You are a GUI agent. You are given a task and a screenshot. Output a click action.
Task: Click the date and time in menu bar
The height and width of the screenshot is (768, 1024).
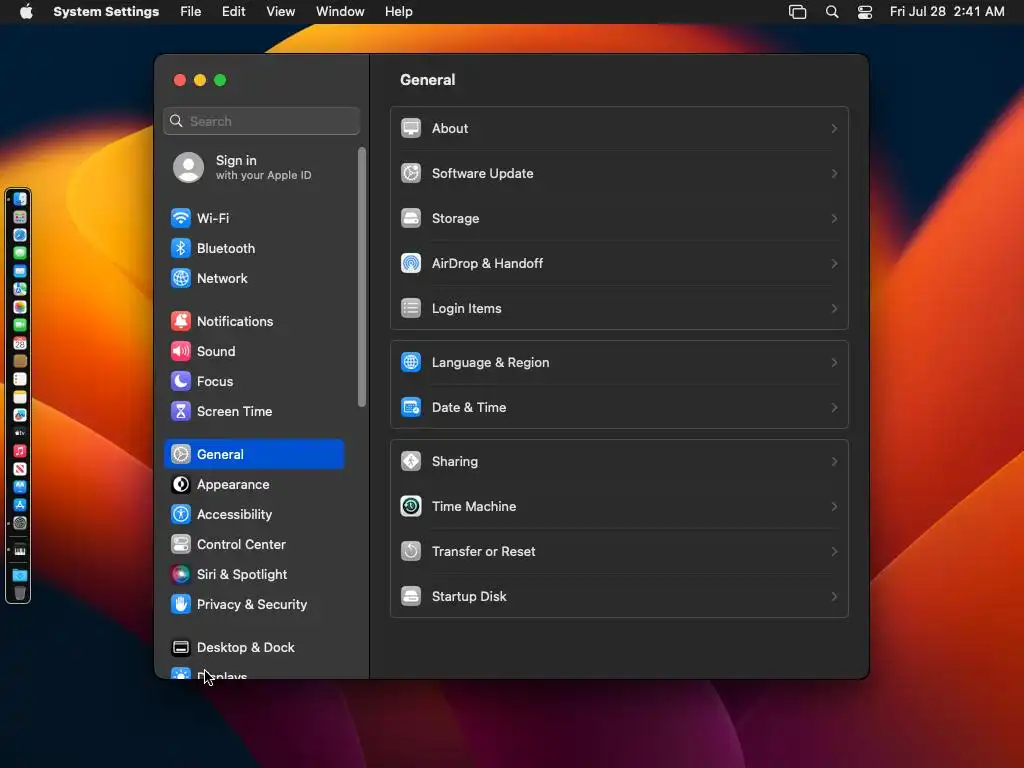(x=947, y=12)
